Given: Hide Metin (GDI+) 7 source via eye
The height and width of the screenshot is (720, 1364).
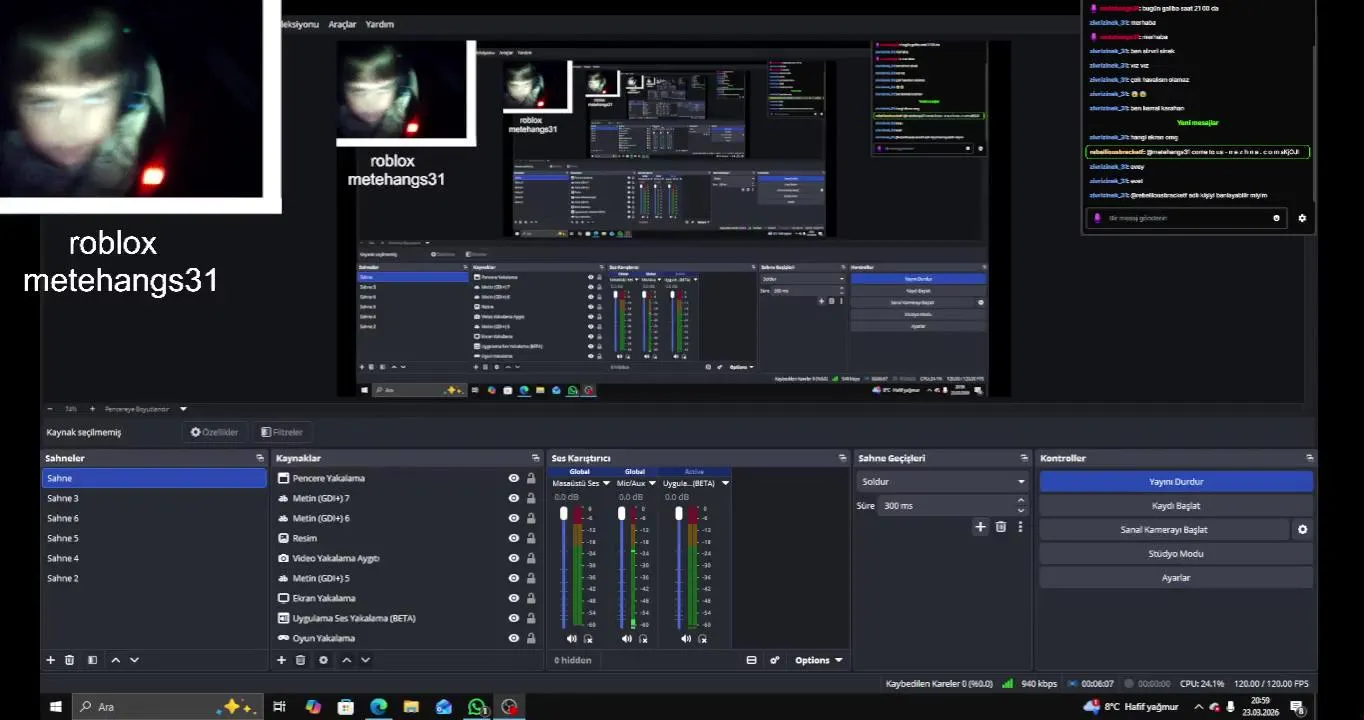Looking at the screenshot, I should [x=514, y=498].
